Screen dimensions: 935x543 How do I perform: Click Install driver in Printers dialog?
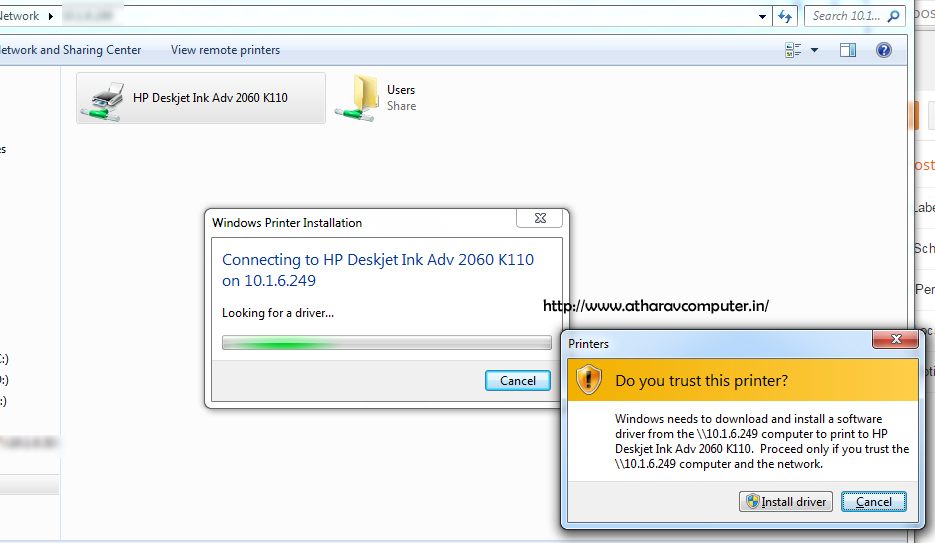786,502
